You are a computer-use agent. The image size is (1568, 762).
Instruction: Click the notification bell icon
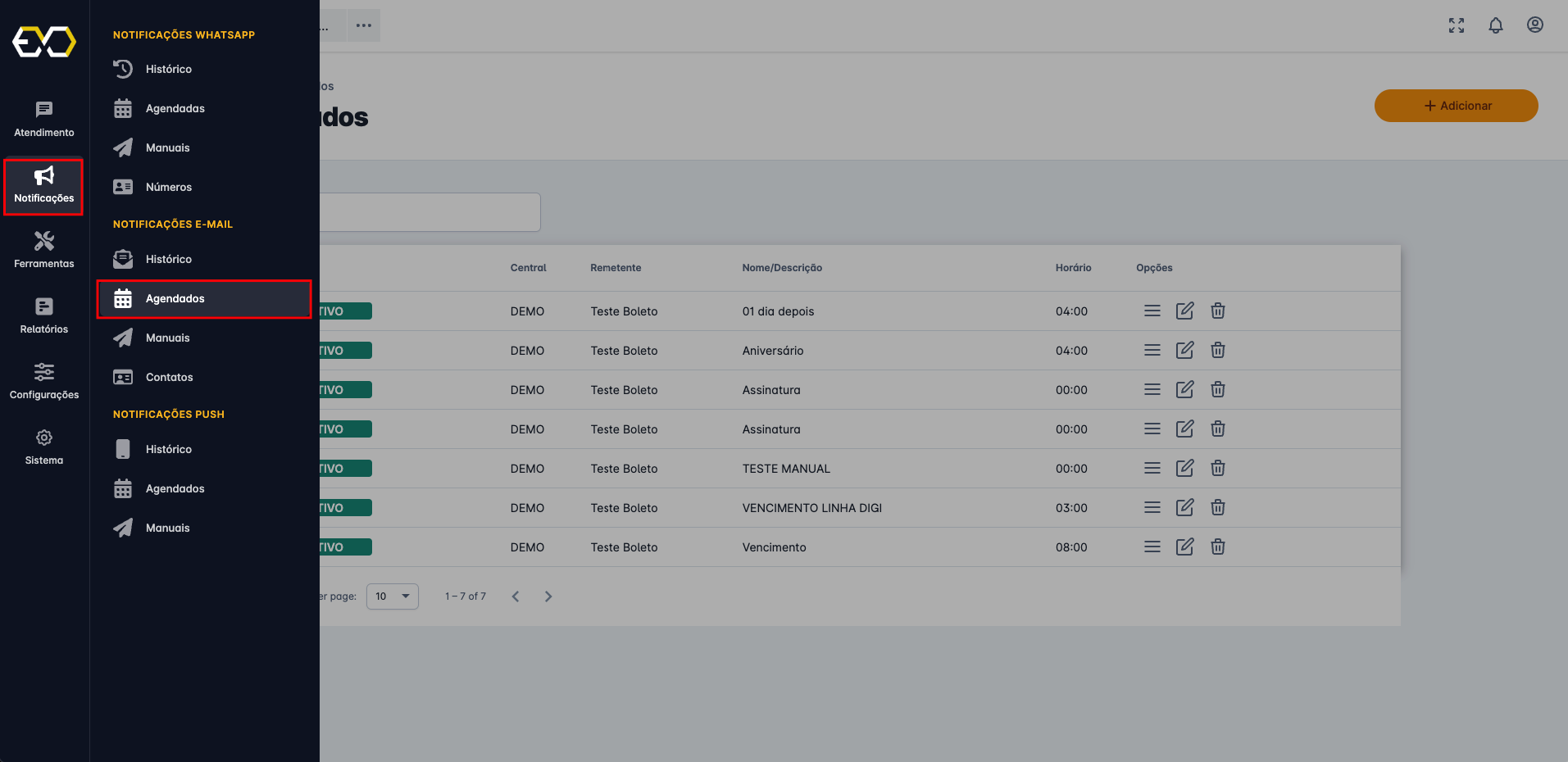pyautogui.click(x=1495, y=25)
